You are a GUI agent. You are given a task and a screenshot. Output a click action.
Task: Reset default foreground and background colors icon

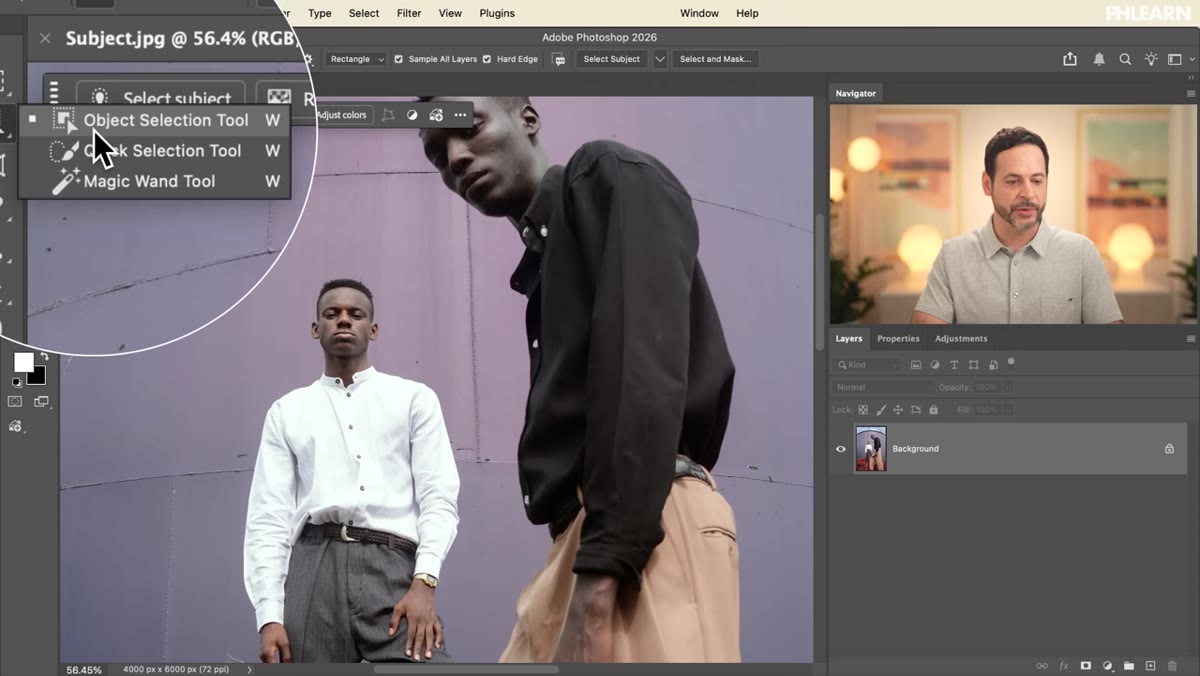pos(17,382)
